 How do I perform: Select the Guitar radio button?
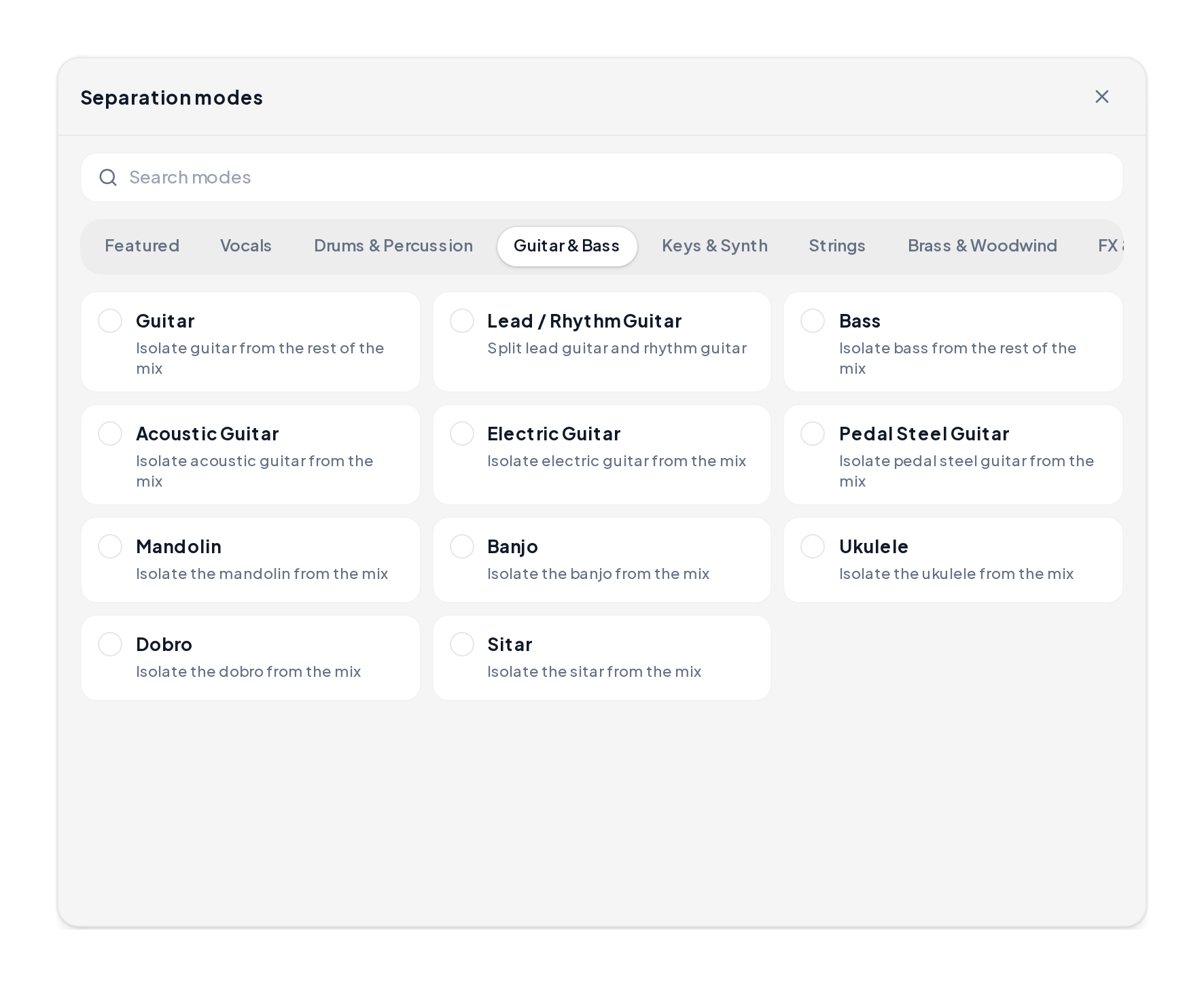pyautogui.click(x=110, y=321)
